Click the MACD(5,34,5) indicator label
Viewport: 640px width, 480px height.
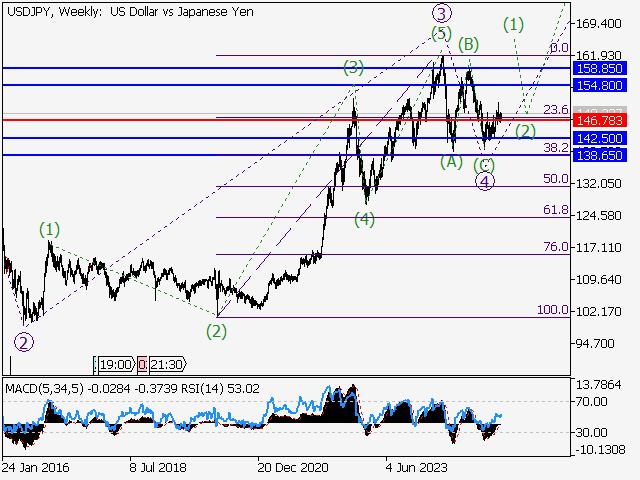43,388
